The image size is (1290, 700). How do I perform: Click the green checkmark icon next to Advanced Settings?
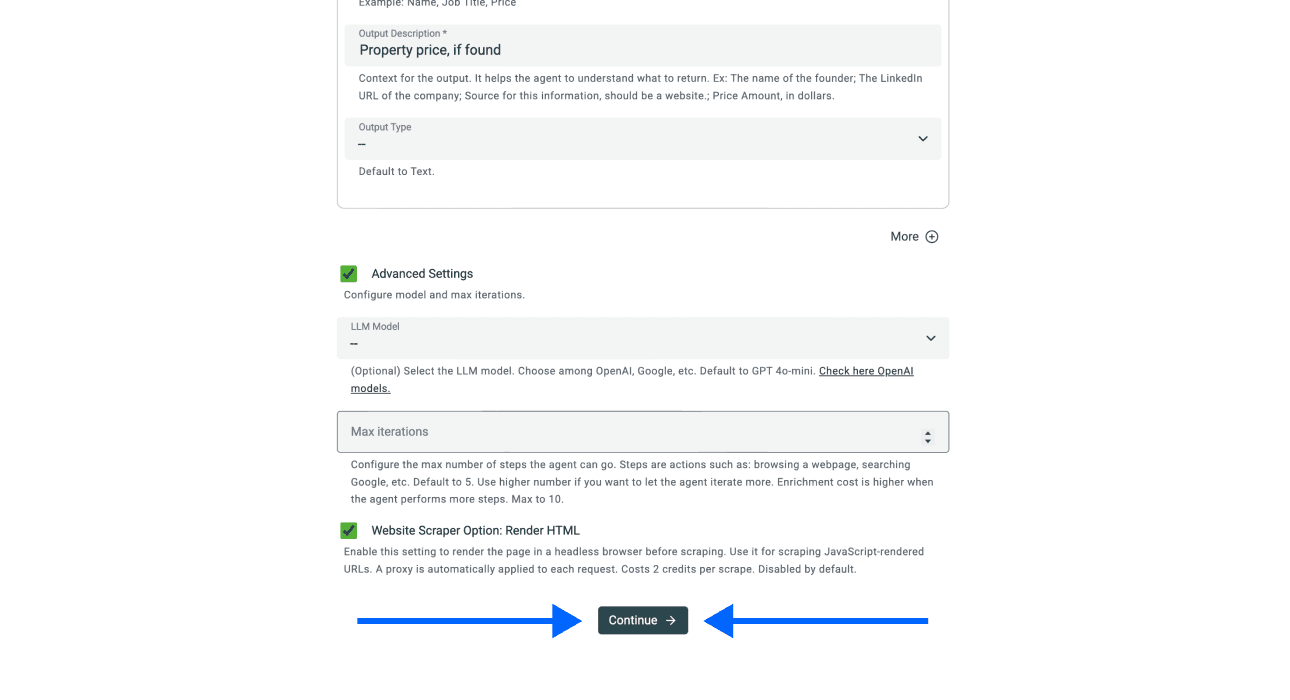pyautogui.click(x=348, y=273)
